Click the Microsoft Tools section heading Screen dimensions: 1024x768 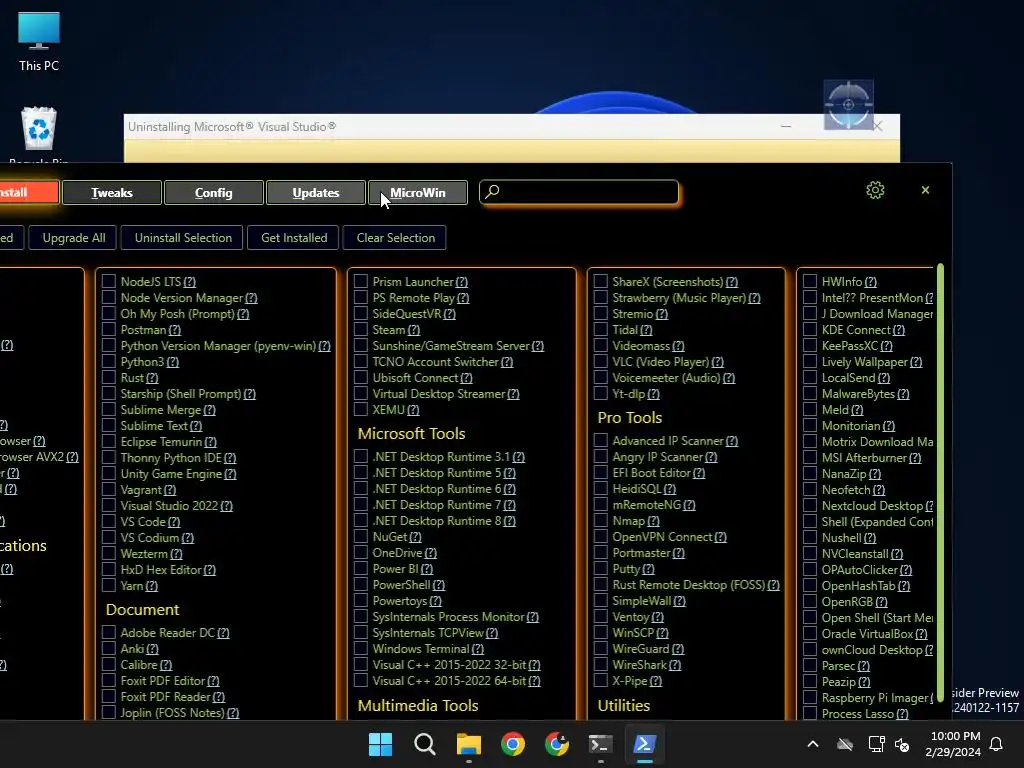411,434
